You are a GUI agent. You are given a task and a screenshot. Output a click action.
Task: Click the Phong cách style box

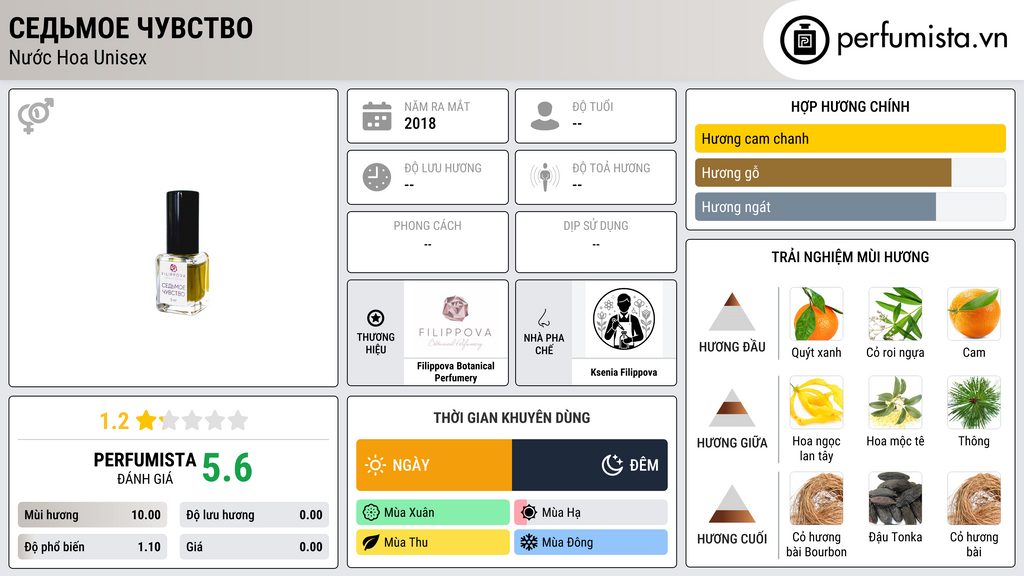(x=428, y=242)
